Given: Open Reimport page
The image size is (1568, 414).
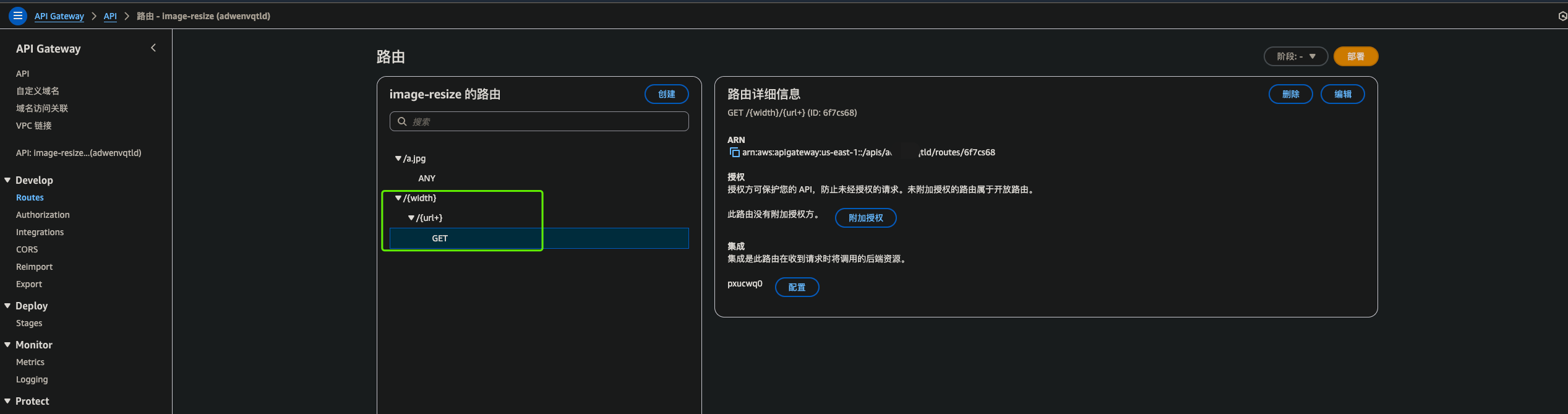Looking at the screenshot, I should coord(34,267).
